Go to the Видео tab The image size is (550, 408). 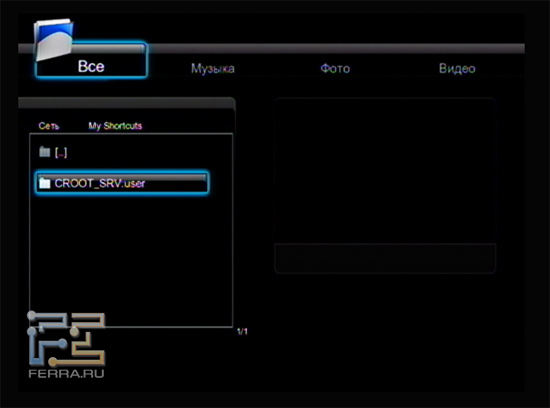tap(457, 68)
